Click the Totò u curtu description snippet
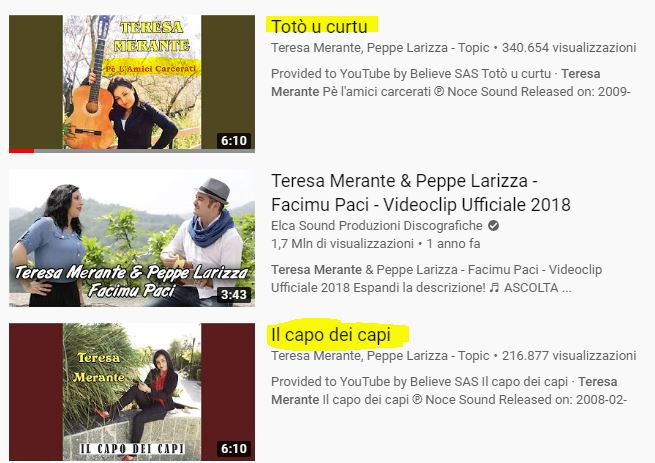Screen dimensions: 655x463 451,83
